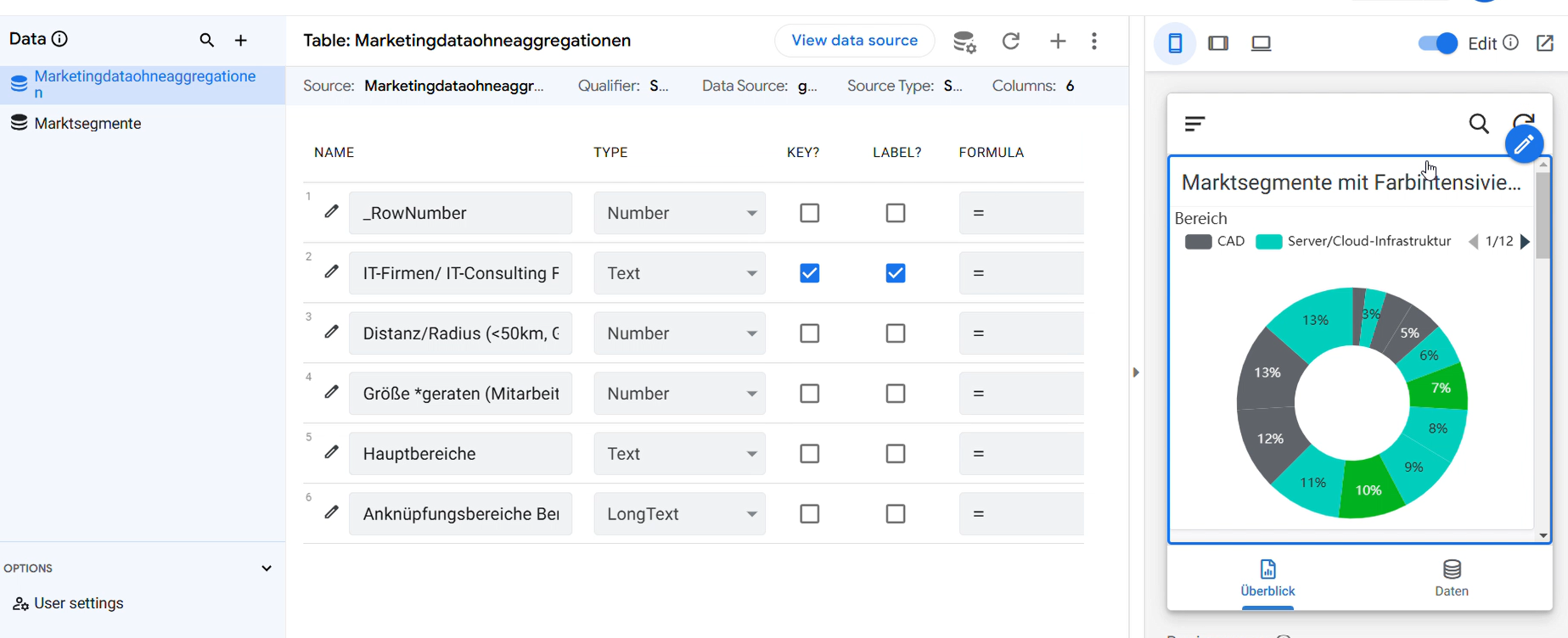Select the Marktsegmente table in the sidebar
The image size is (1568, 638).
87,123
